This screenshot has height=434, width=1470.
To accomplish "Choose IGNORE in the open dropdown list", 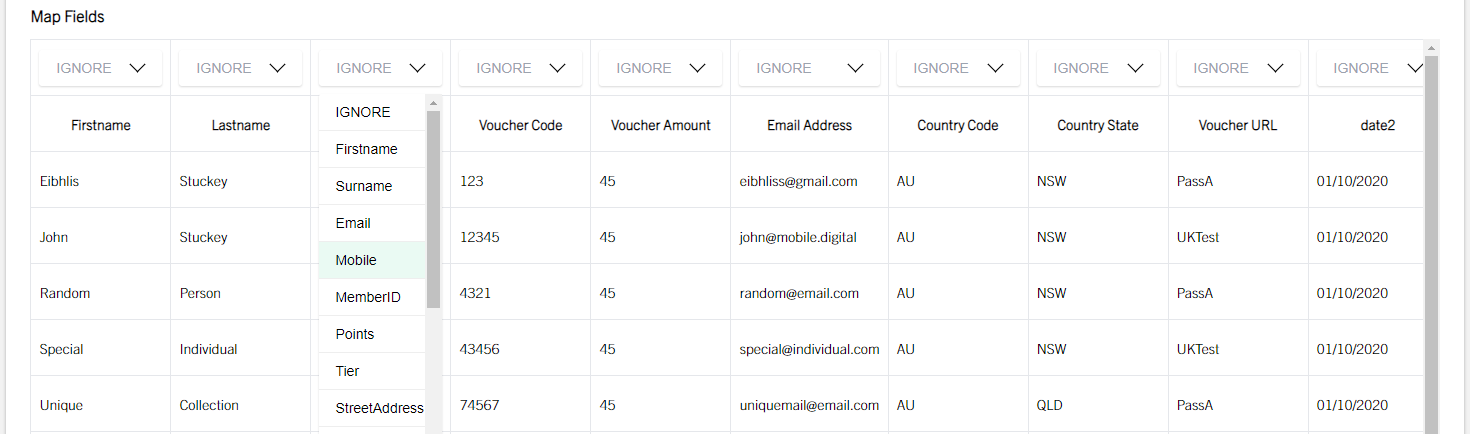I will 372,112.
